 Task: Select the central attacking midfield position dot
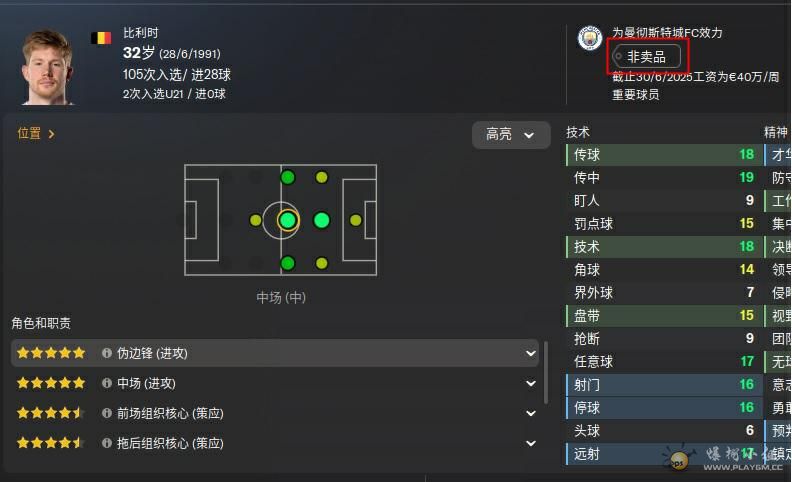point(321,220)
